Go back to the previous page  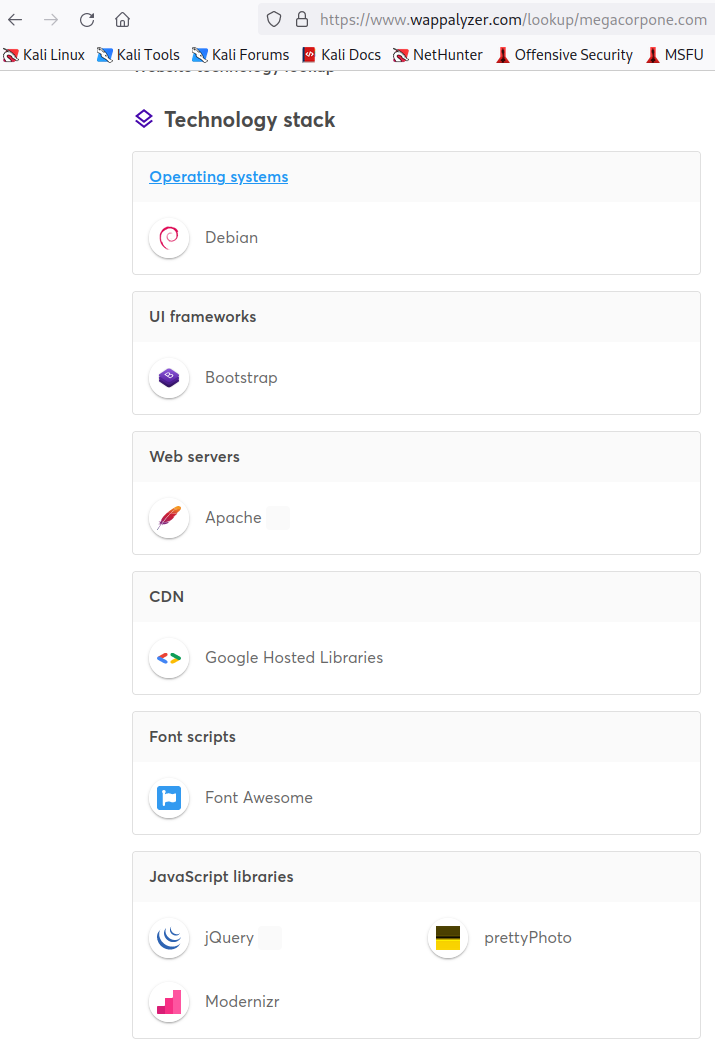coord(15,19)
